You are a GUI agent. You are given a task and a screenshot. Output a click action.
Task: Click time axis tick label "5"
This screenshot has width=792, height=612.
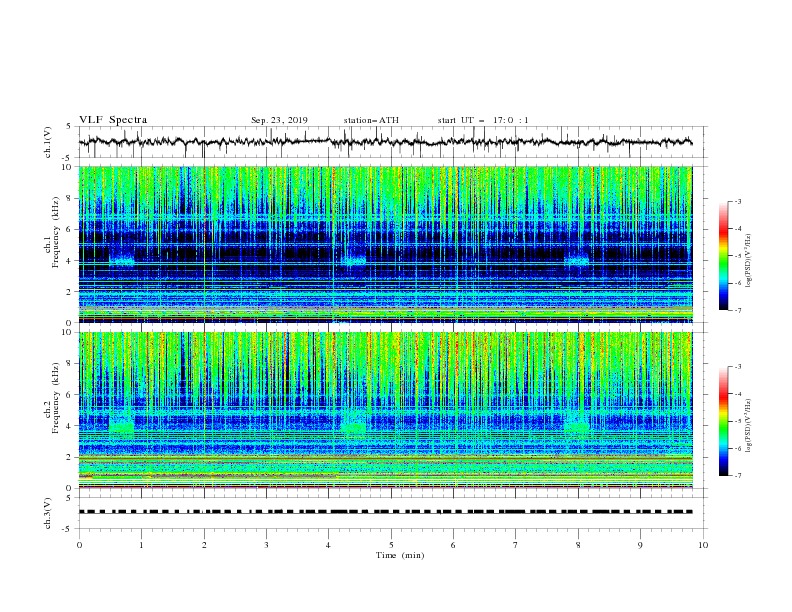click(x=391, y=545)
